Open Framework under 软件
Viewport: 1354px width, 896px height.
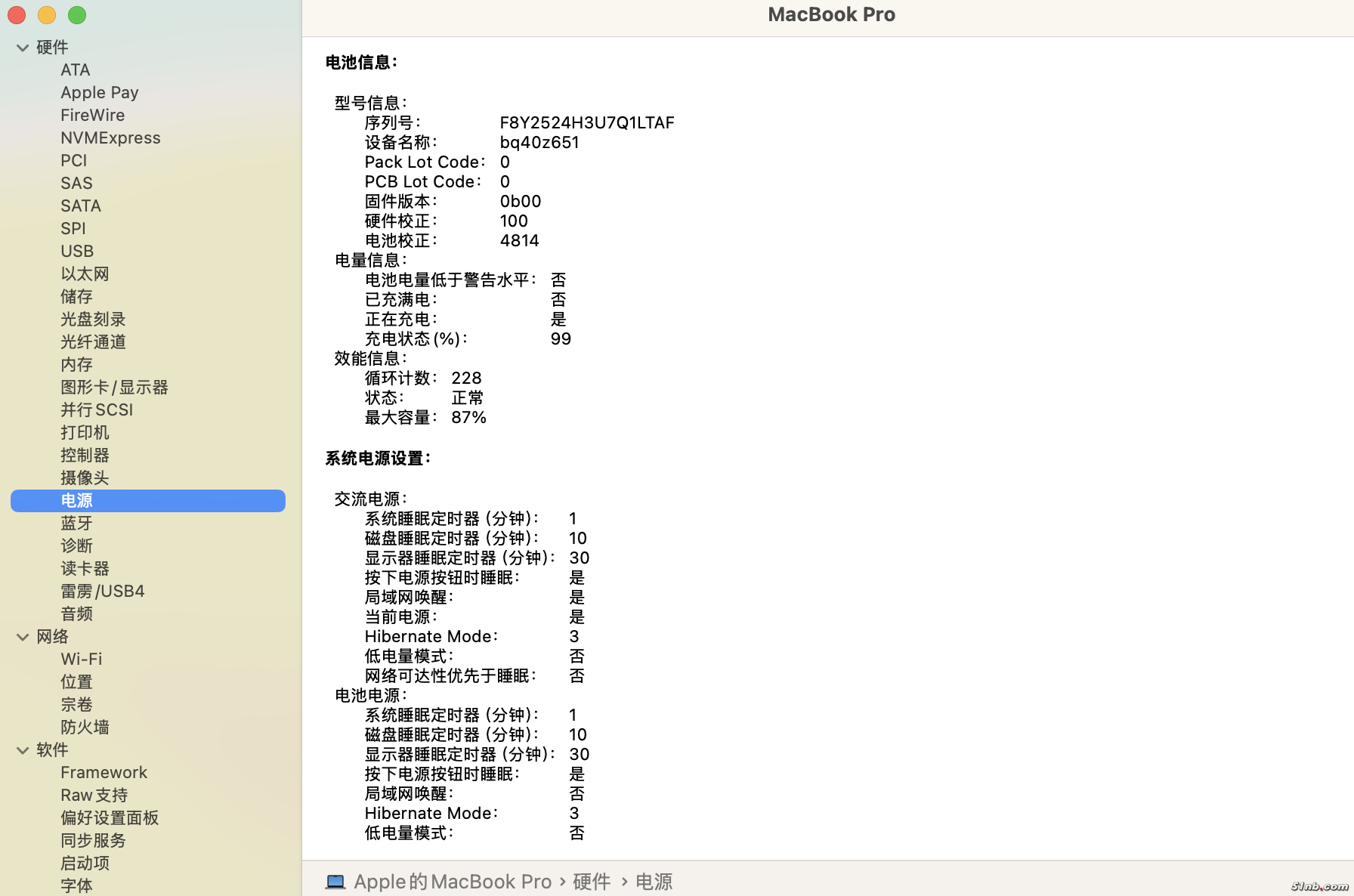[104, 772]
